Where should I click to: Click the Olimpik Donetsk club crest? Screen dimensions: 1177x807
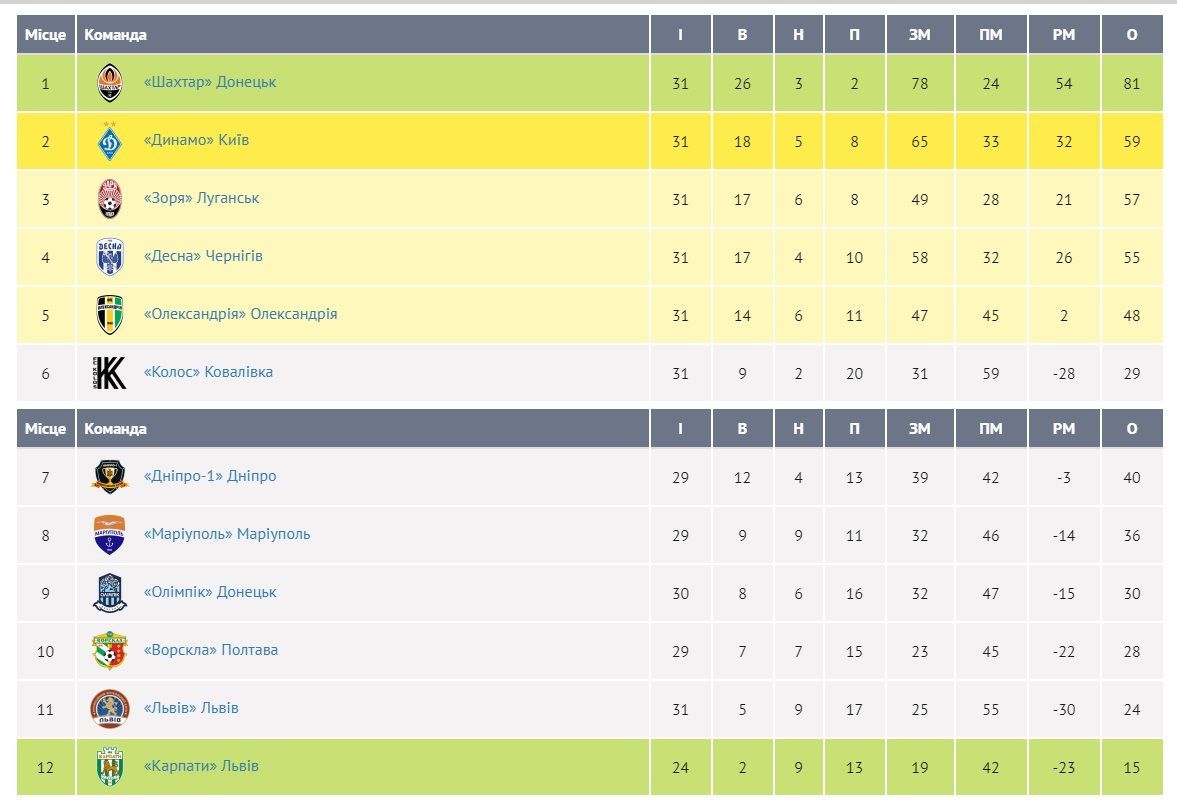click(110, 593)
